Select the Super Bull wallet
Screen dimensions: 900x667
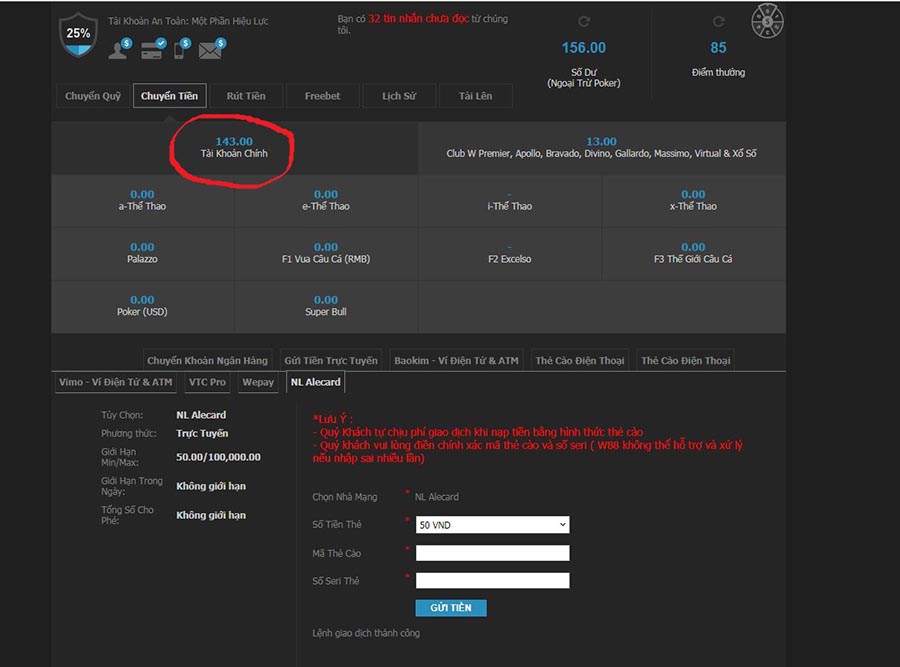[x=326, y=306]
